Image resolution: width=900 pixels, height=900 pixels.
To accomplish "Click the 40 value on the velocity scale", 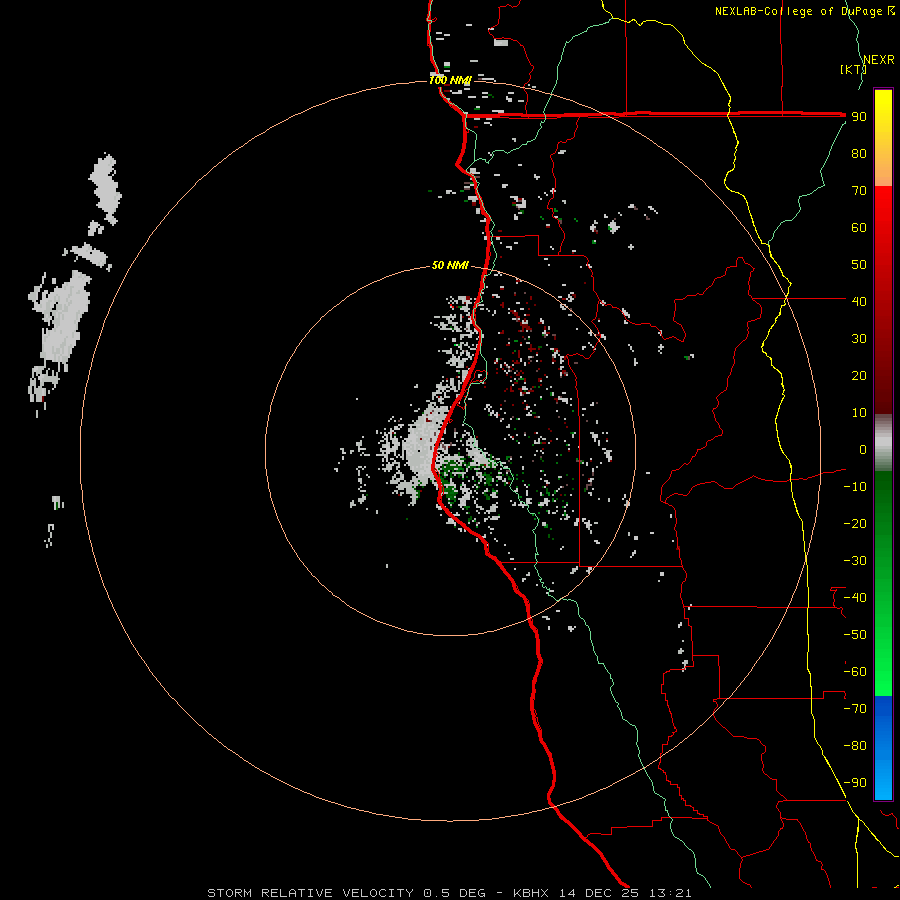I will coord(859,301).
